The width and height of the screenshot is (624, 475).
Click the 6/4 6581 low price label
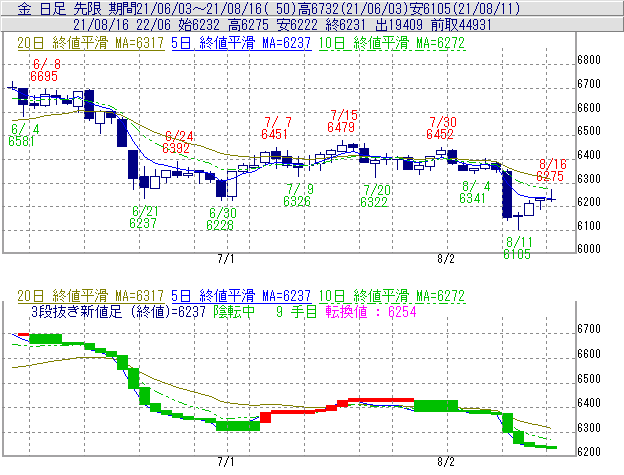click(22, 135)
